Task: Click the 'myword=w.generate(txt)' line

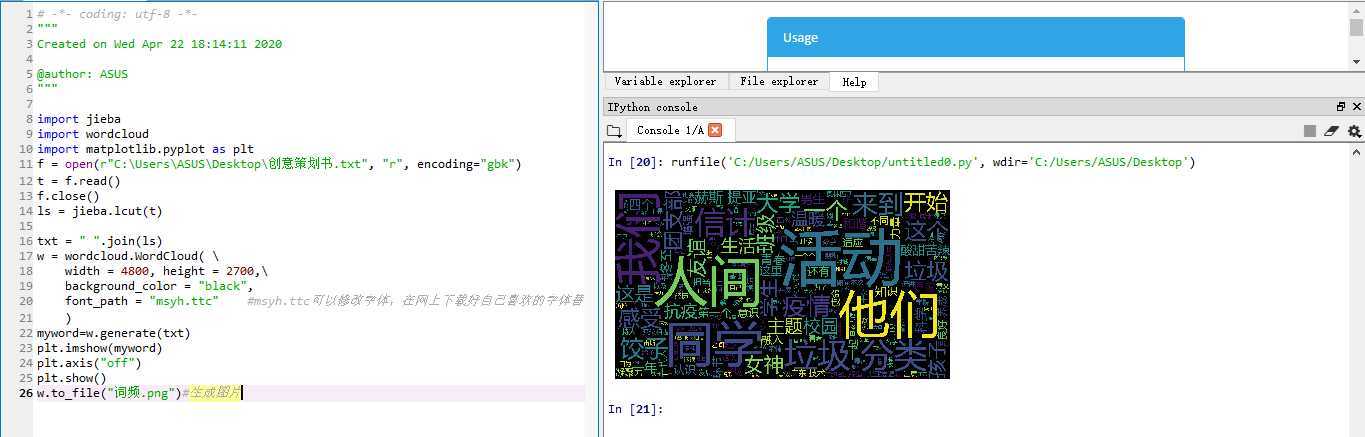Action: (x=113, y=333)
